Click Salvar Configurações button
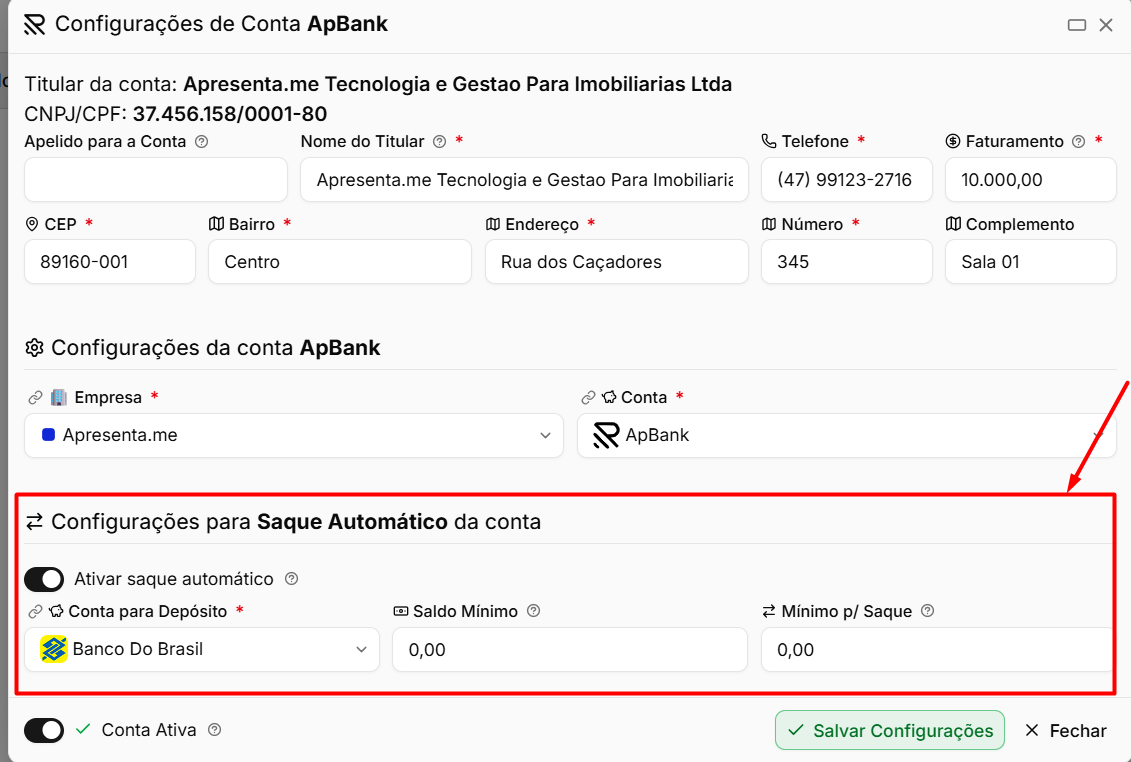Image resolution: width=1131 pixels, height=762 pixels. click(x=889, y=730)
